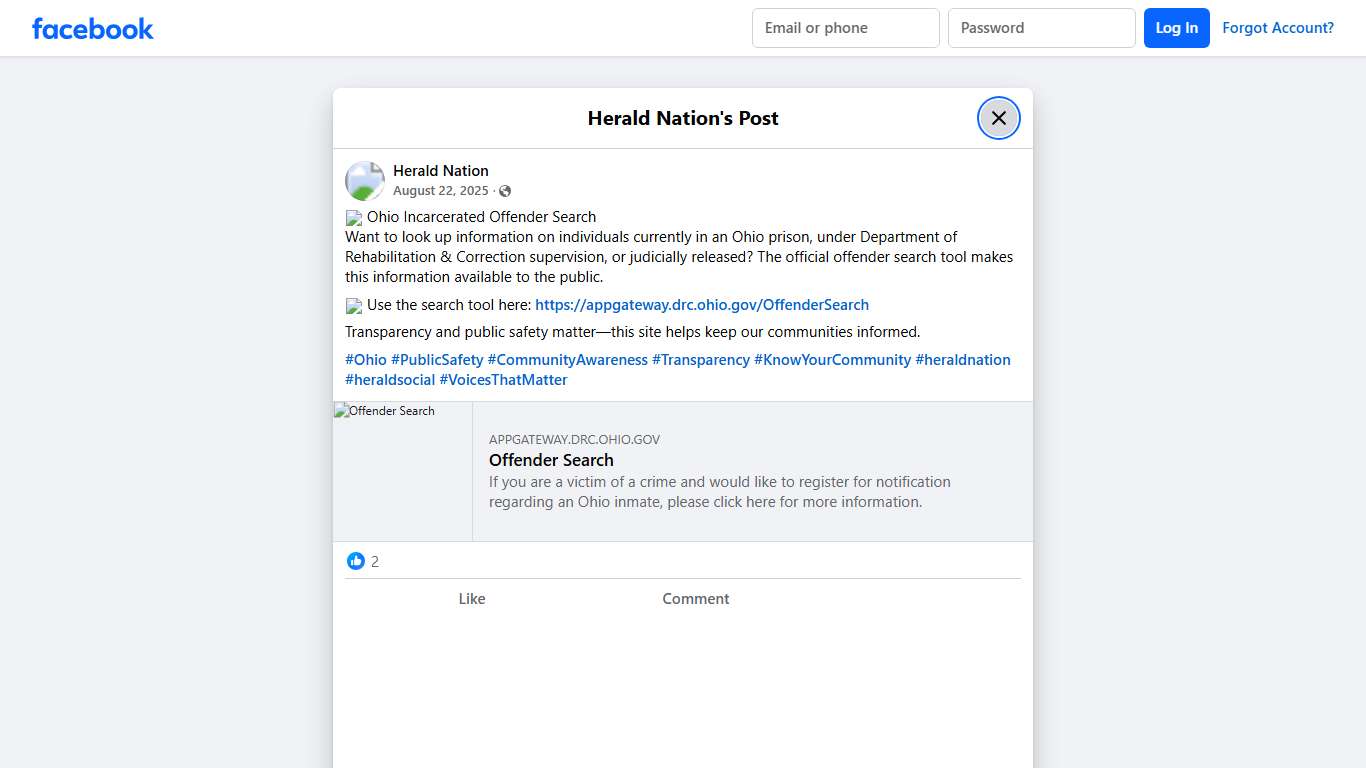1366x768 pixels.
Task: Click the blue thumbs-up reaction icon
Action: tap(356, 561)
